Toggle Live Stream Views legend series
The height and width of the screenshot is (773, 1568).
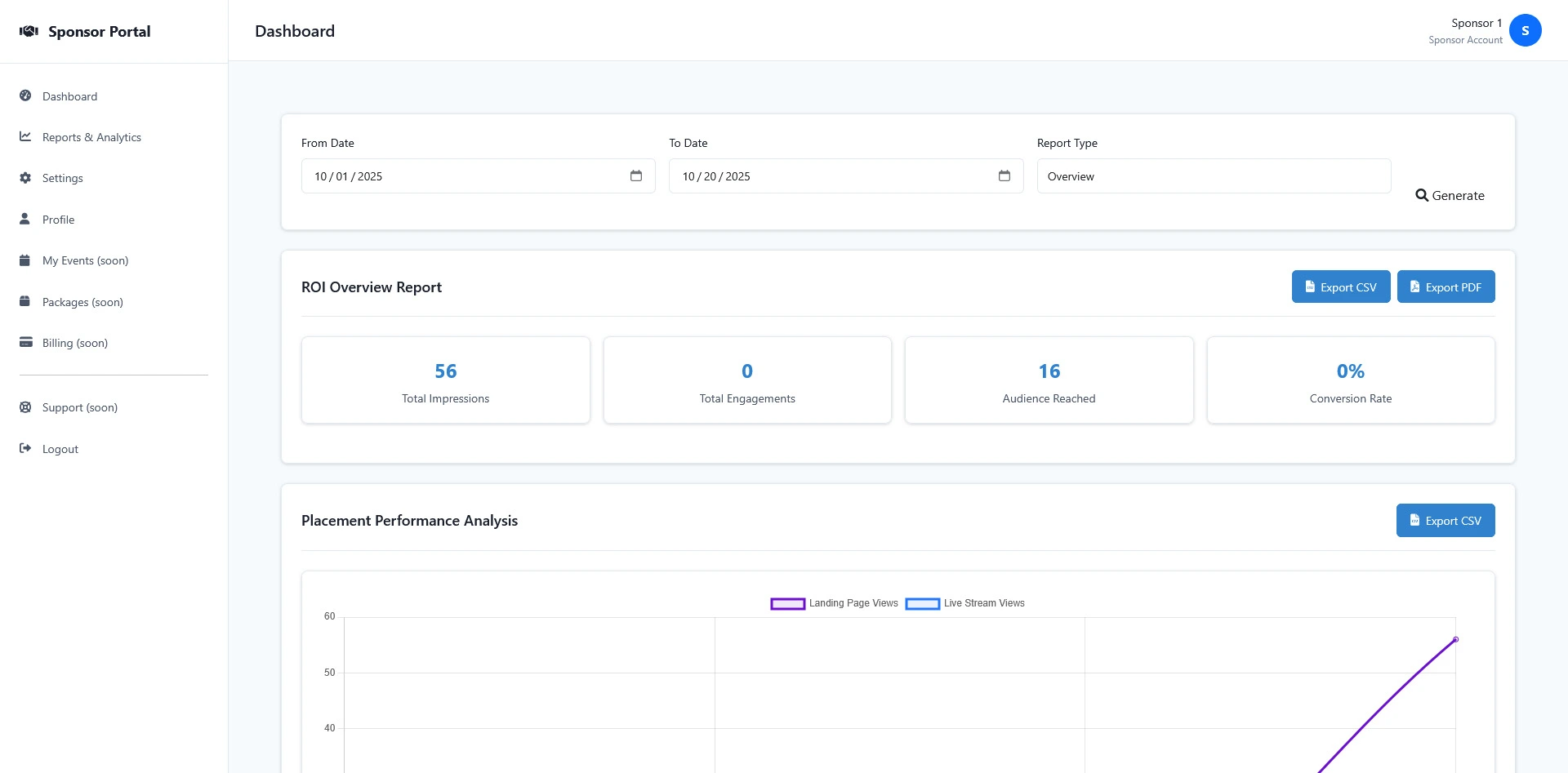pyautogui.click(x=965, y=603)
